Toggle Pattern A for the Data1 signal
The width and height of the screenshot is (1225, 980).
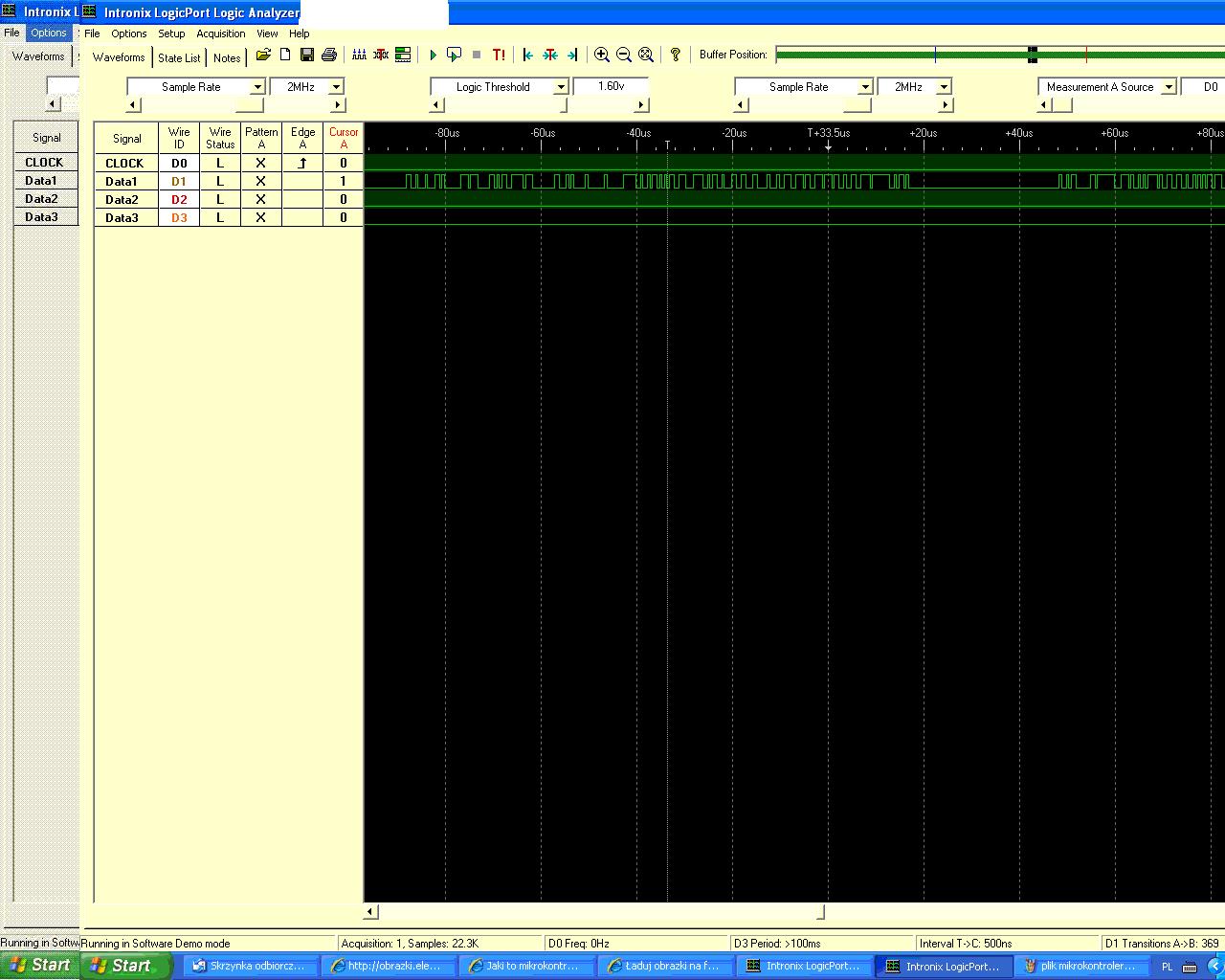tap(261, 182)
